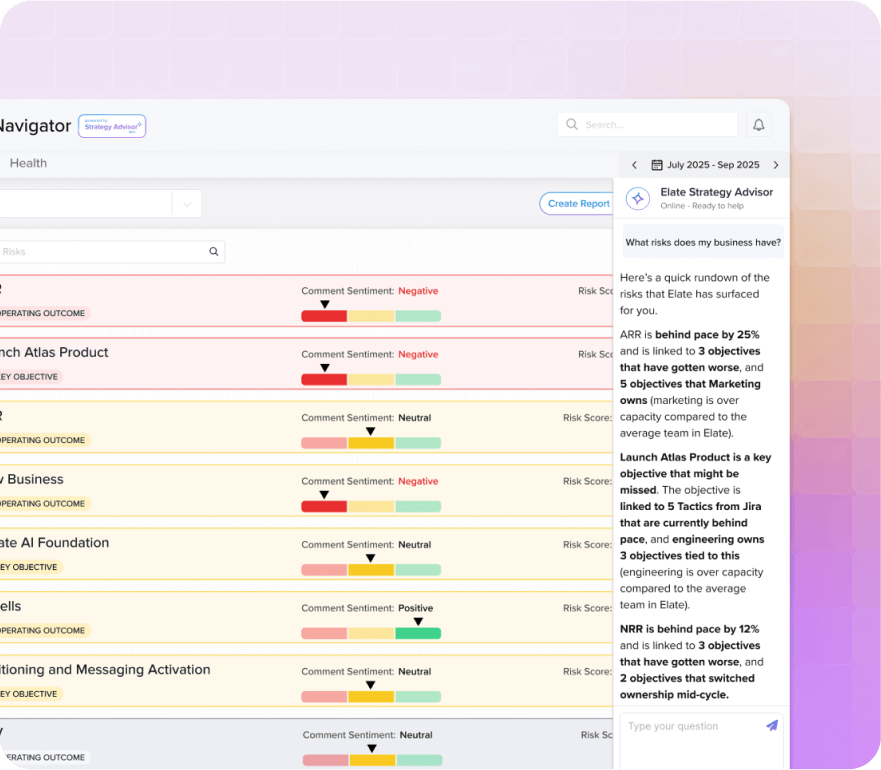Click the Elate Strategy Advisor title
This screenshot has width=881, height=770.
pos(716,192)
